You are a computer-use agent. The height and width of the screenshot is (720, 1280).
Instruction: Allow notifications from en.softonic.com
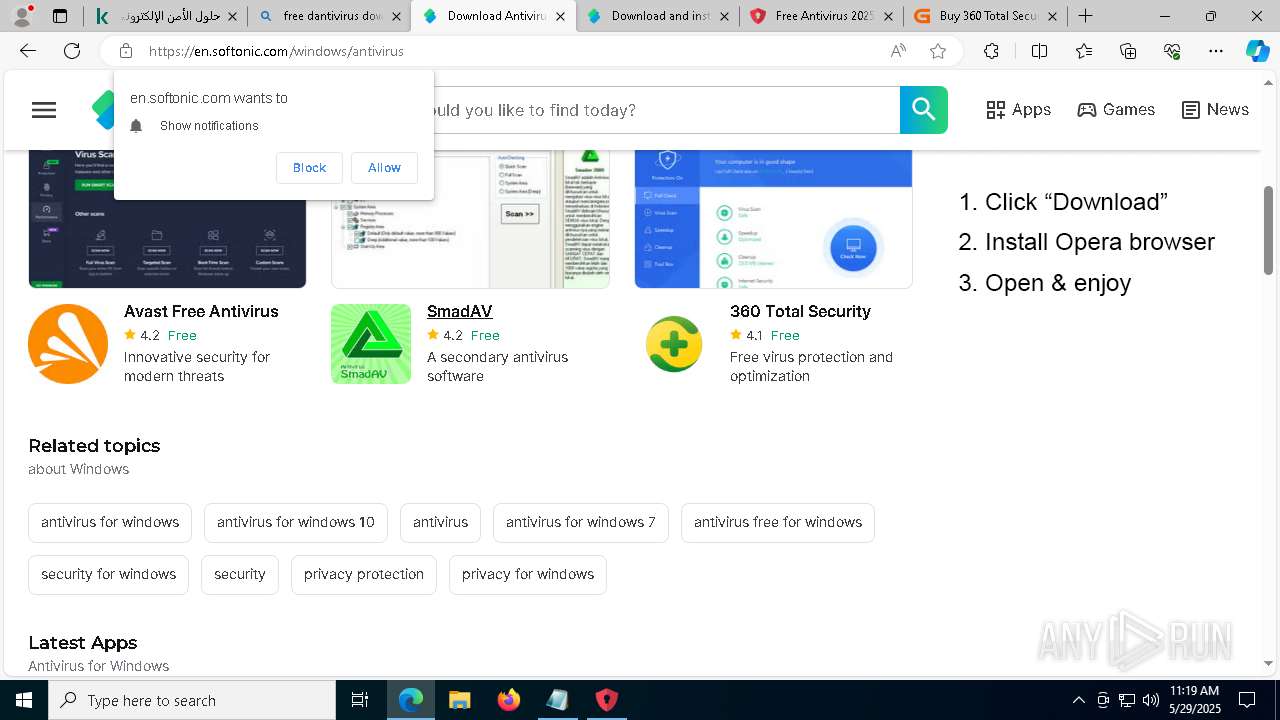coord(384,168)
